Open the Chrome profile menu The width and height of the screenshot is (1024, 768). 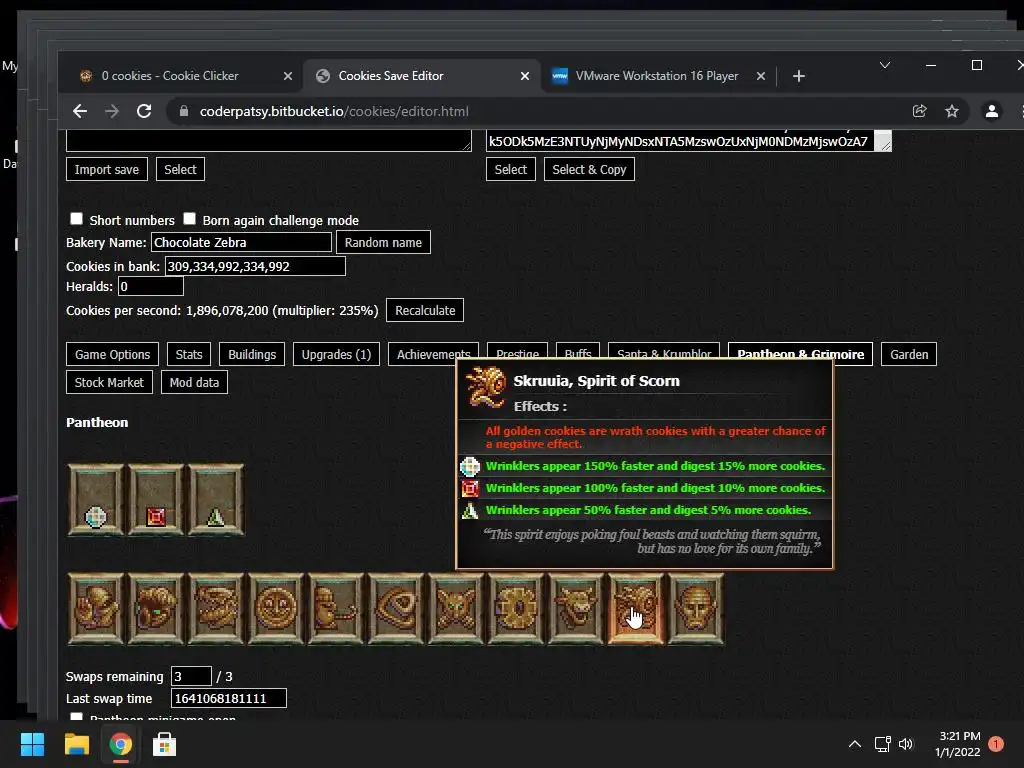point(991,111)
